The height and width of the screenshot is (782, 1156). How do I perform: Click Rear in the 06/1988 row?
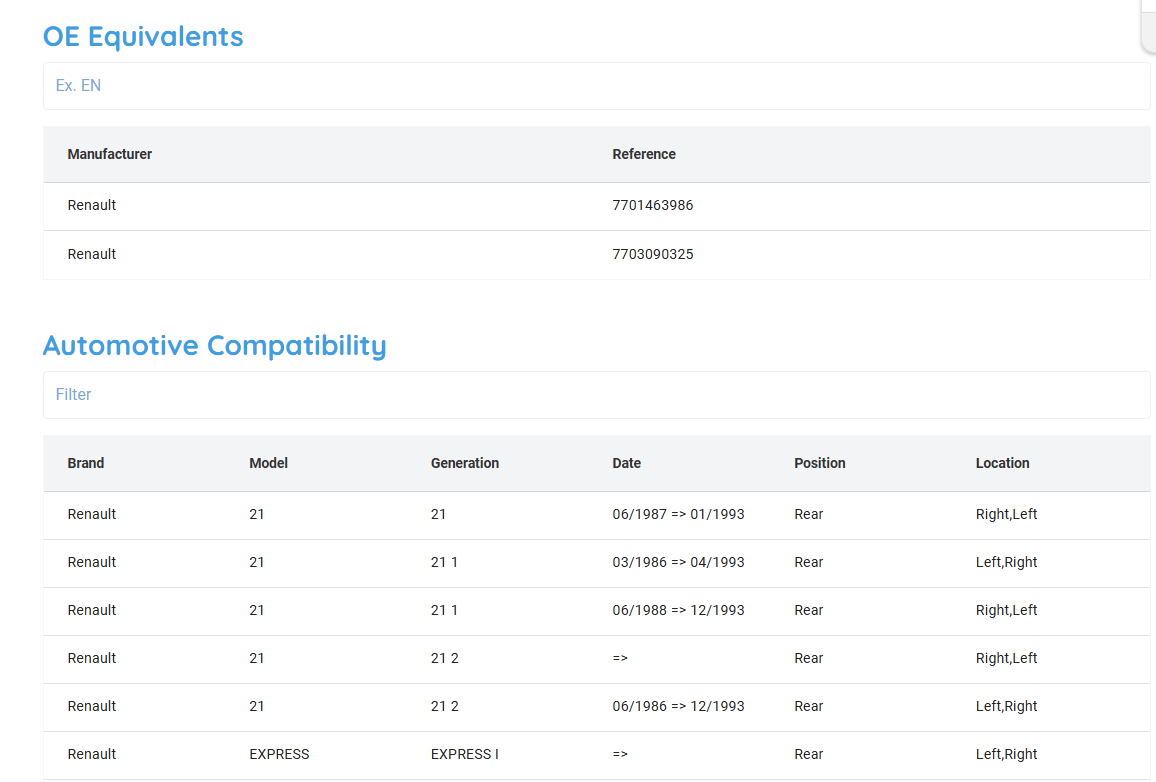[x=809, y=610]
